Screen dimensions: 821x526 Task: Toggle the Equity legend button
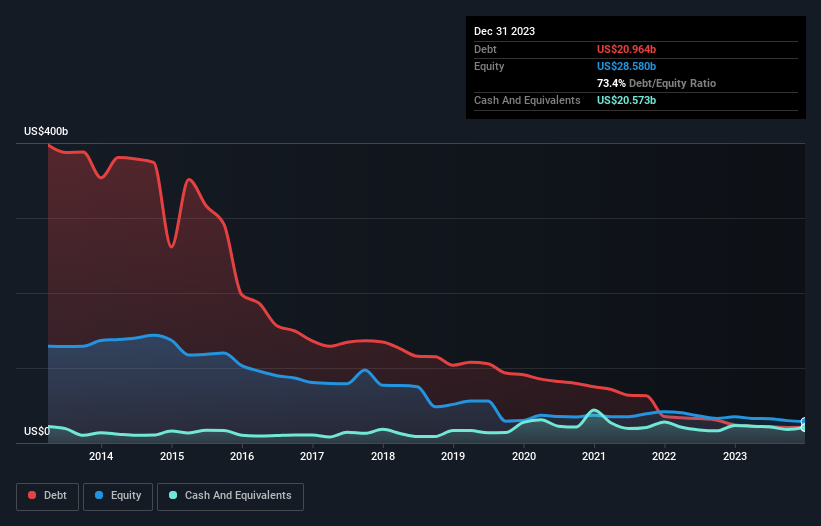point(118,496)
